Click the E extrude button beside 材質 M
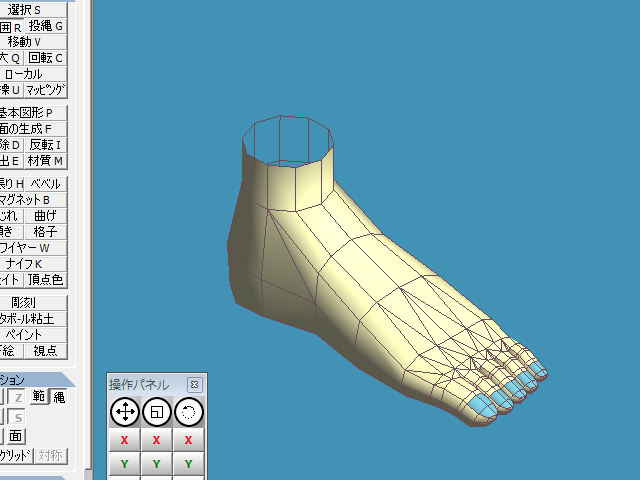The height and width of the screenshot is (480, 640). pyautogui.click(x=11, y=161)
